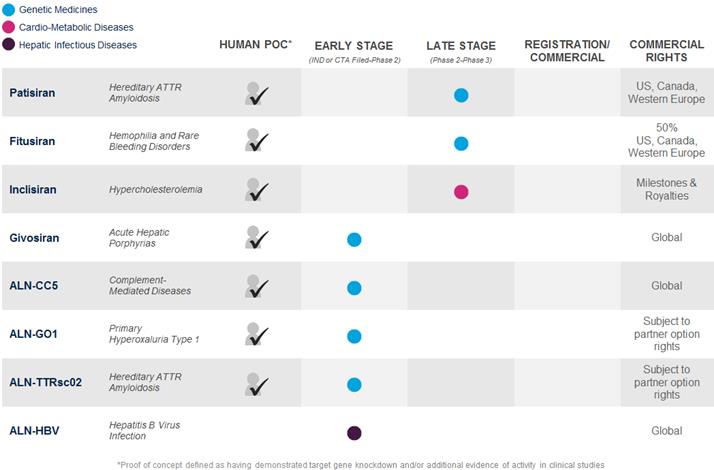Click the Hepatic Infectious Diseases legend dot
This screenshot has width=714, height=470.
tap(8, 45)
